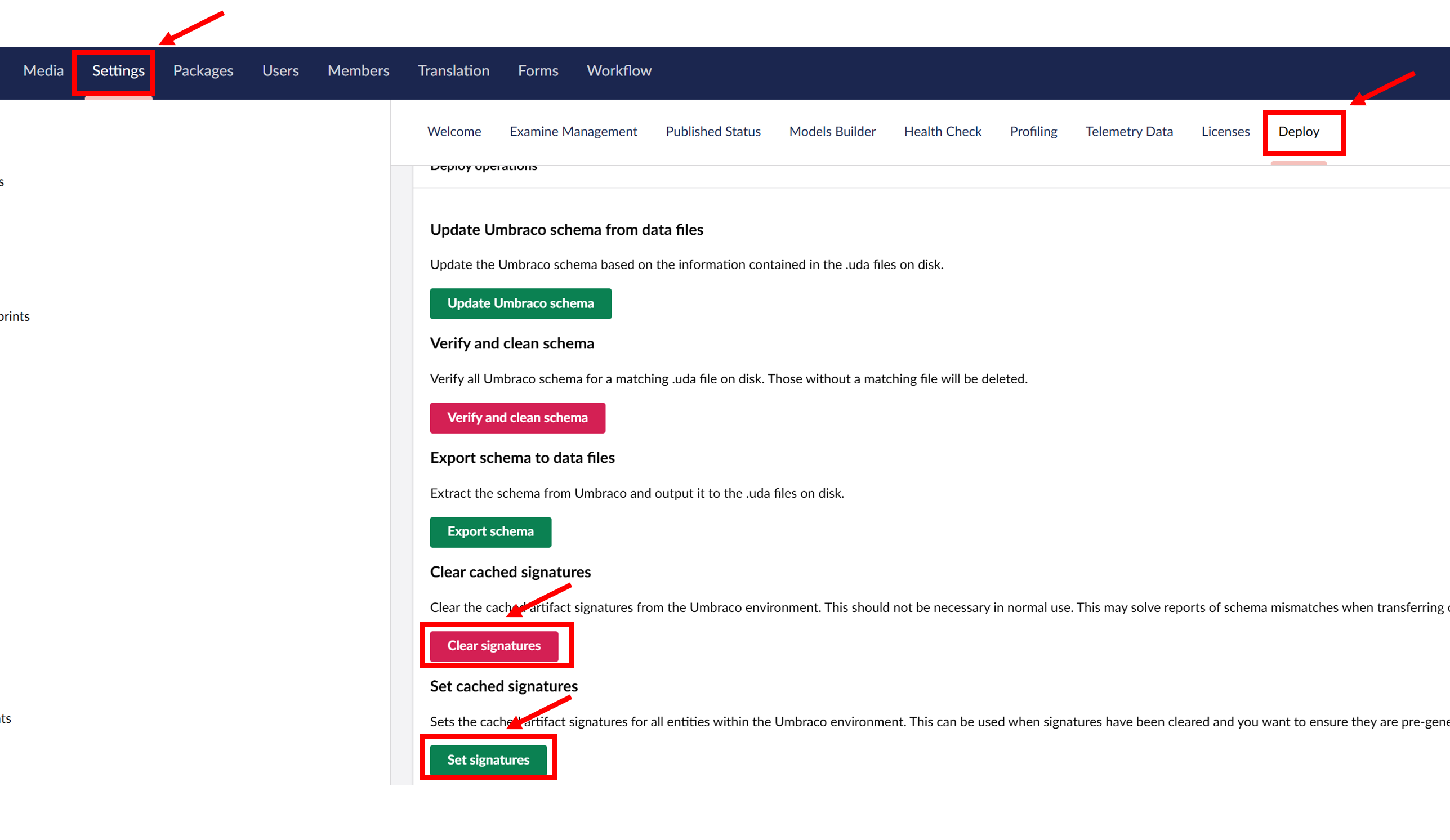Switch to the Members section
This screenshot has width=1450, height=840.
point(358,71)
